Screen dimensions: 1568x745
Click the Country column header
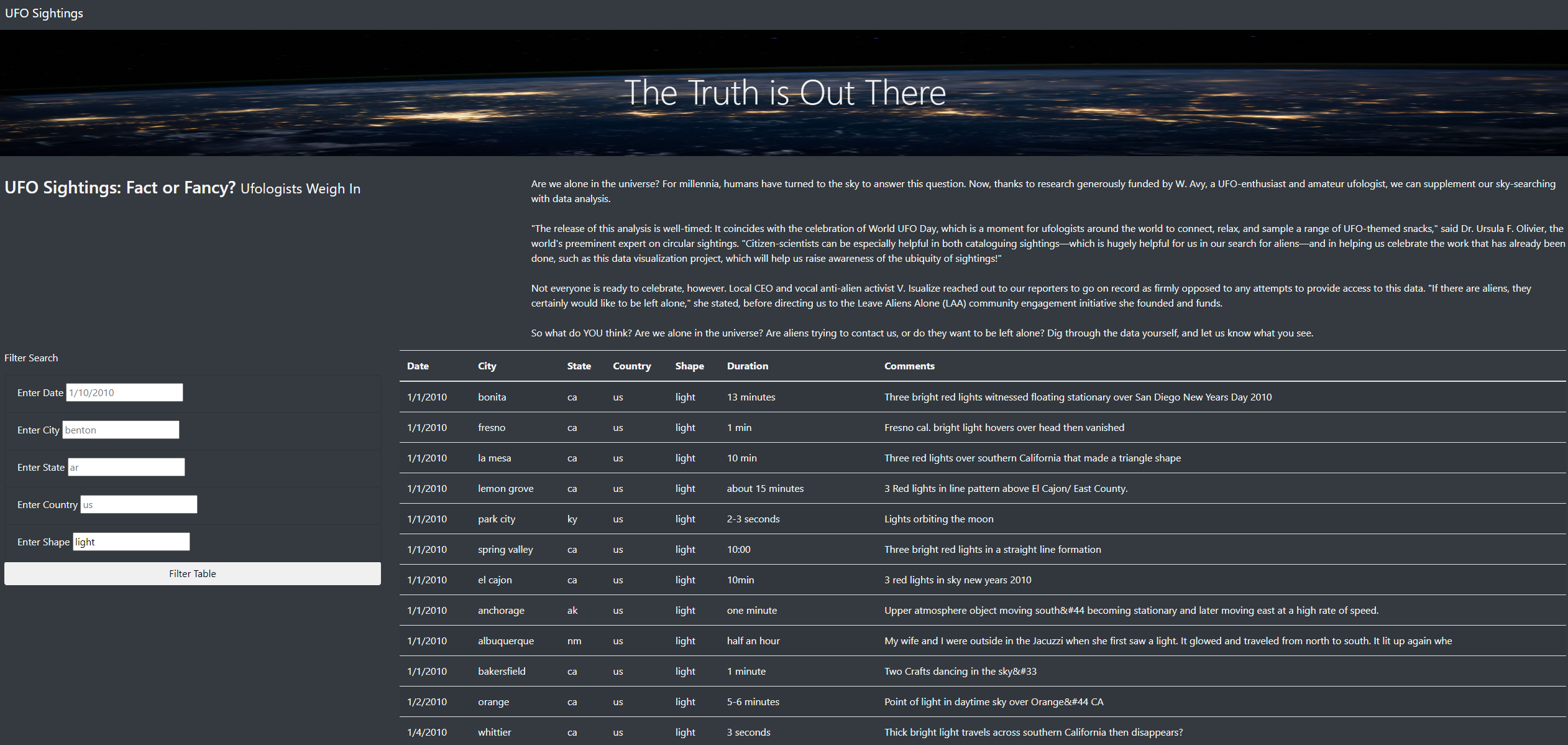pyautogui.click(x=631, y=366)
